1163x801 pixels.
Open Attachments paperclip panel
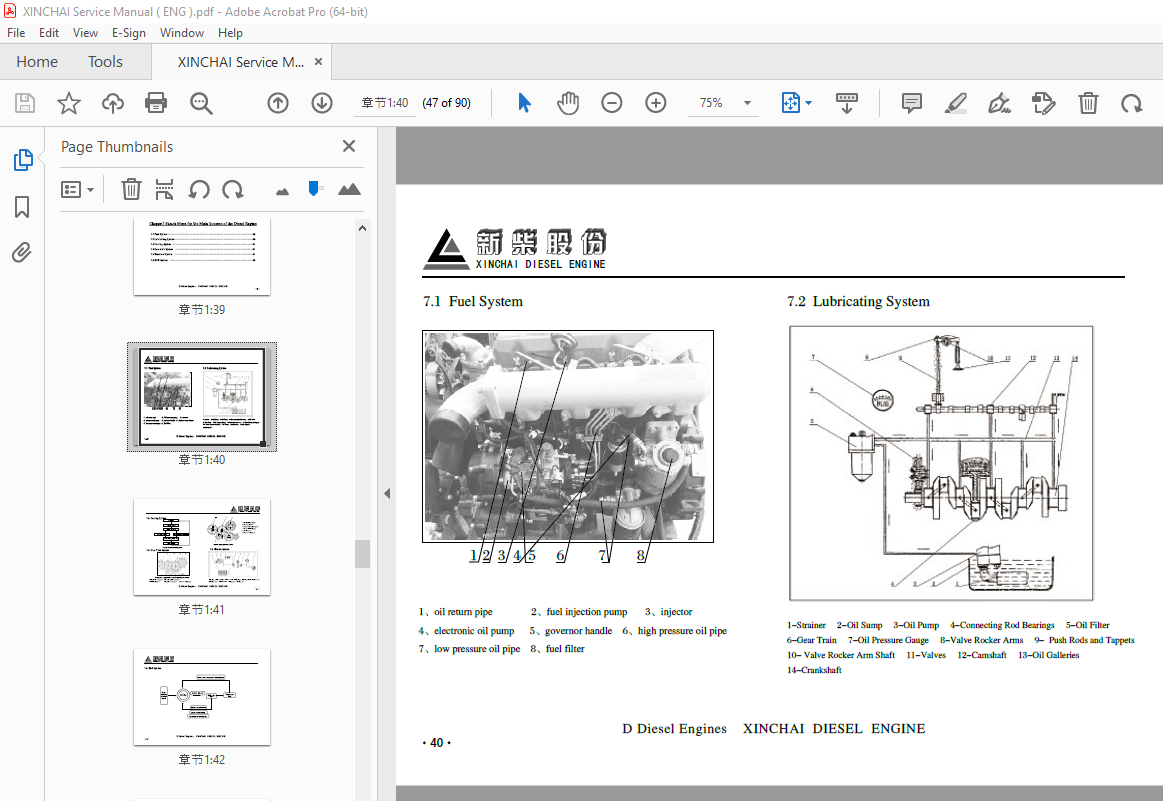[x=22, y=253]
